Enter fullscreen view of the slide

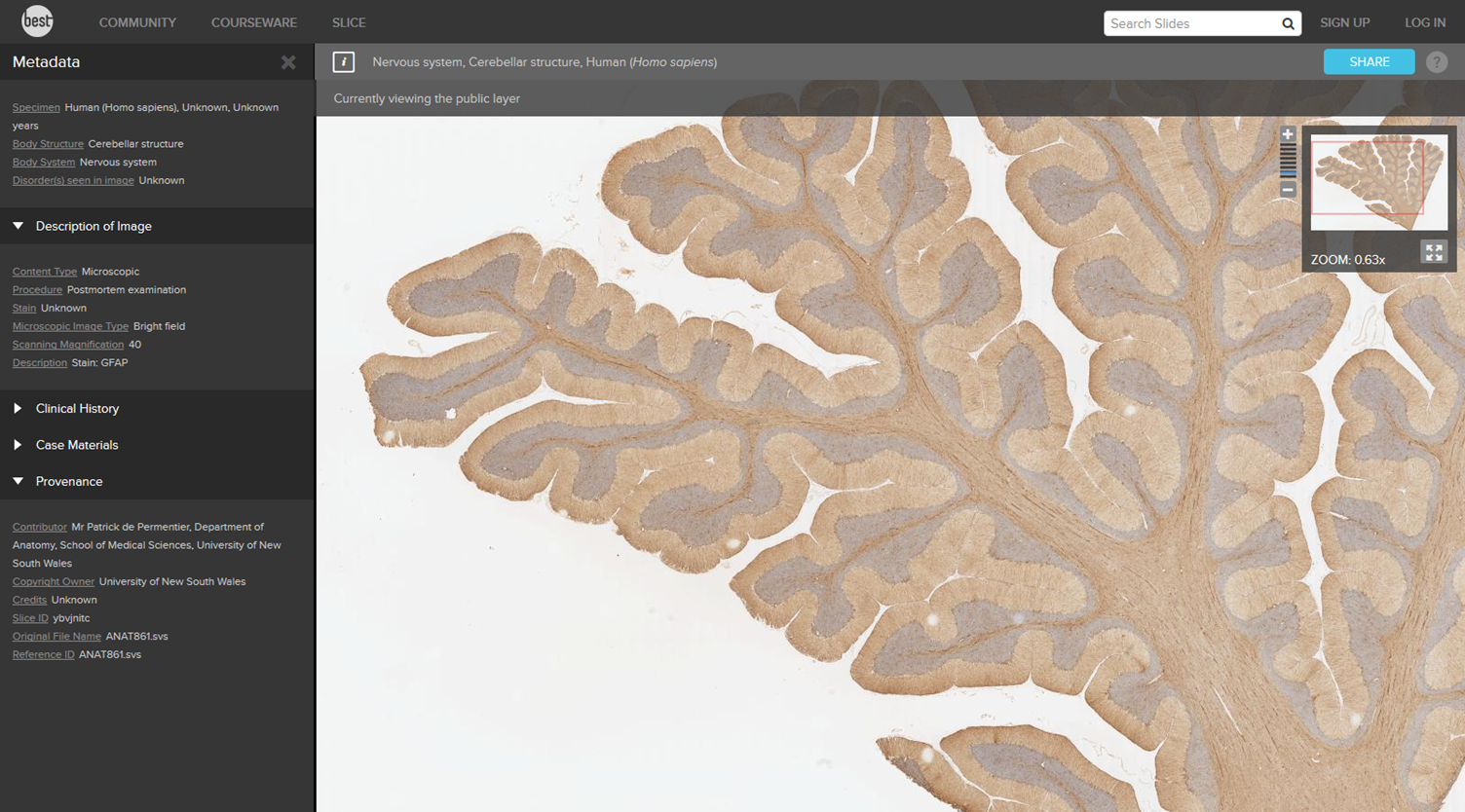click(1434, 252)
